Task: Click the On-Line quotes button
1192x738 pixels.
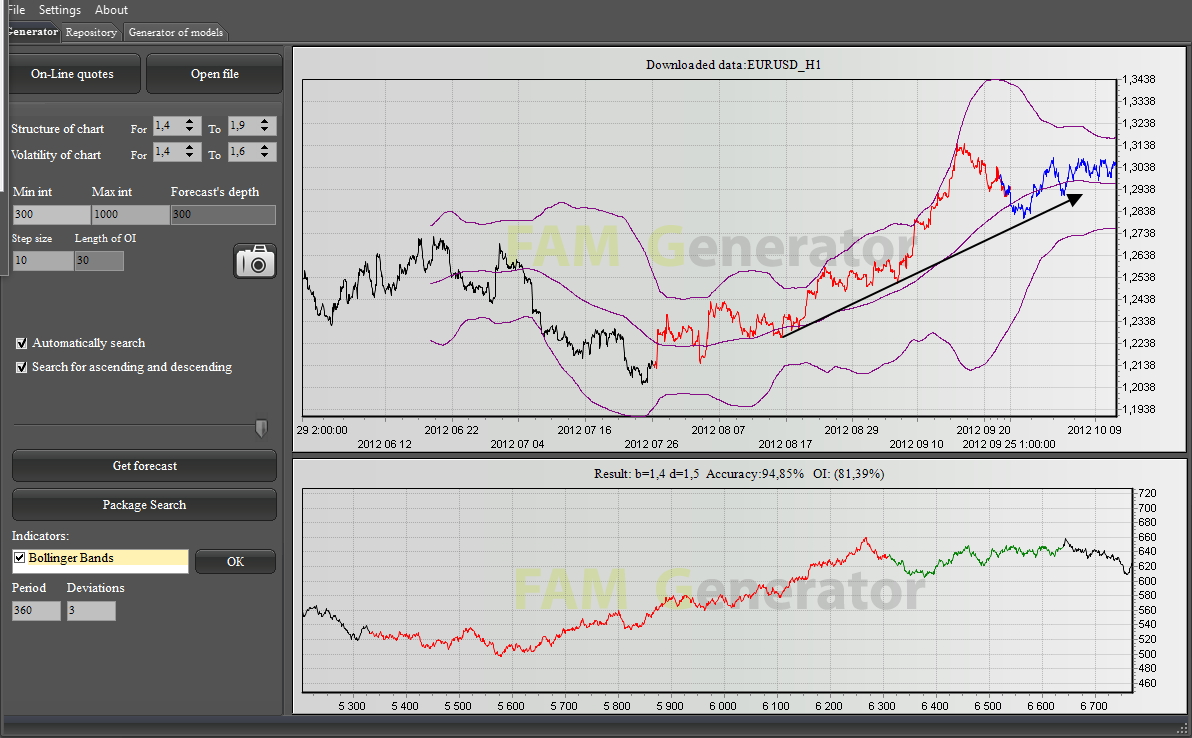Action: (x=72, y=74)
